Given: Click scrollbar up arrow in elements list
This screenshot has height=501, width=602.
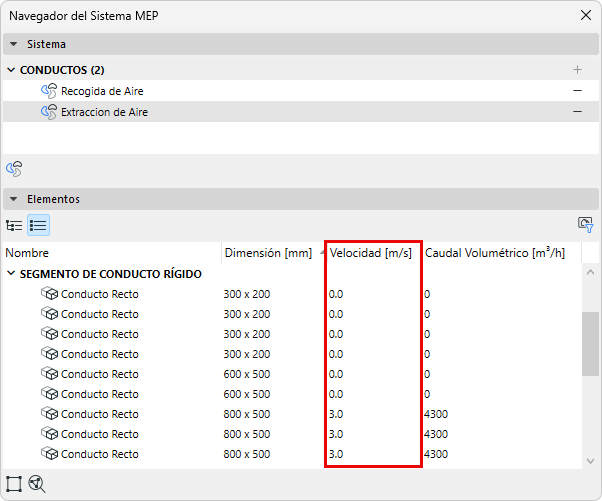Looking at the screenshot, I should coord(590,272).
